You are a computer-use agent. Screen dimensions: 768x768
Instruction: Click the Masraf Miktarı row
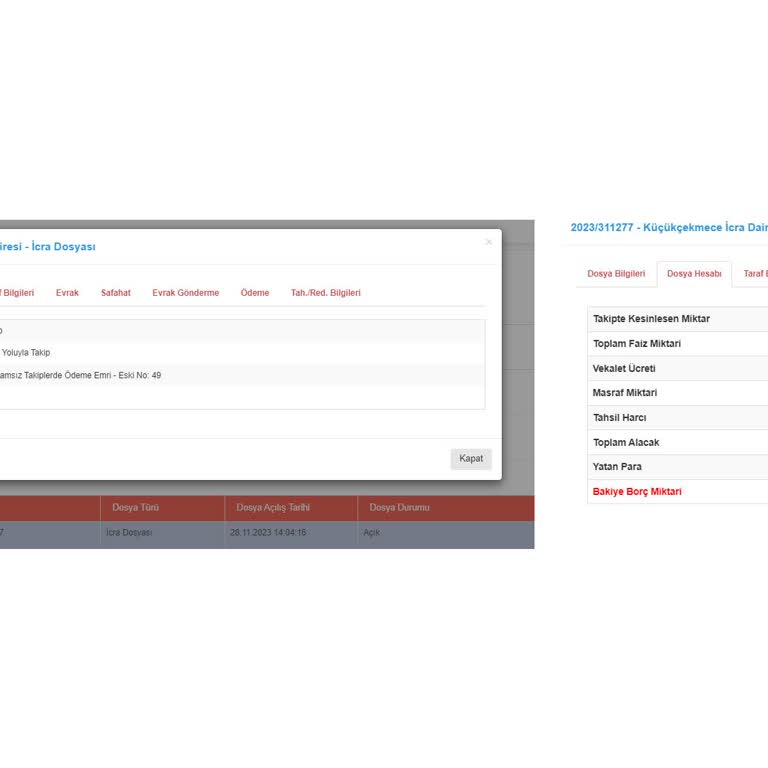pos(678,393)
